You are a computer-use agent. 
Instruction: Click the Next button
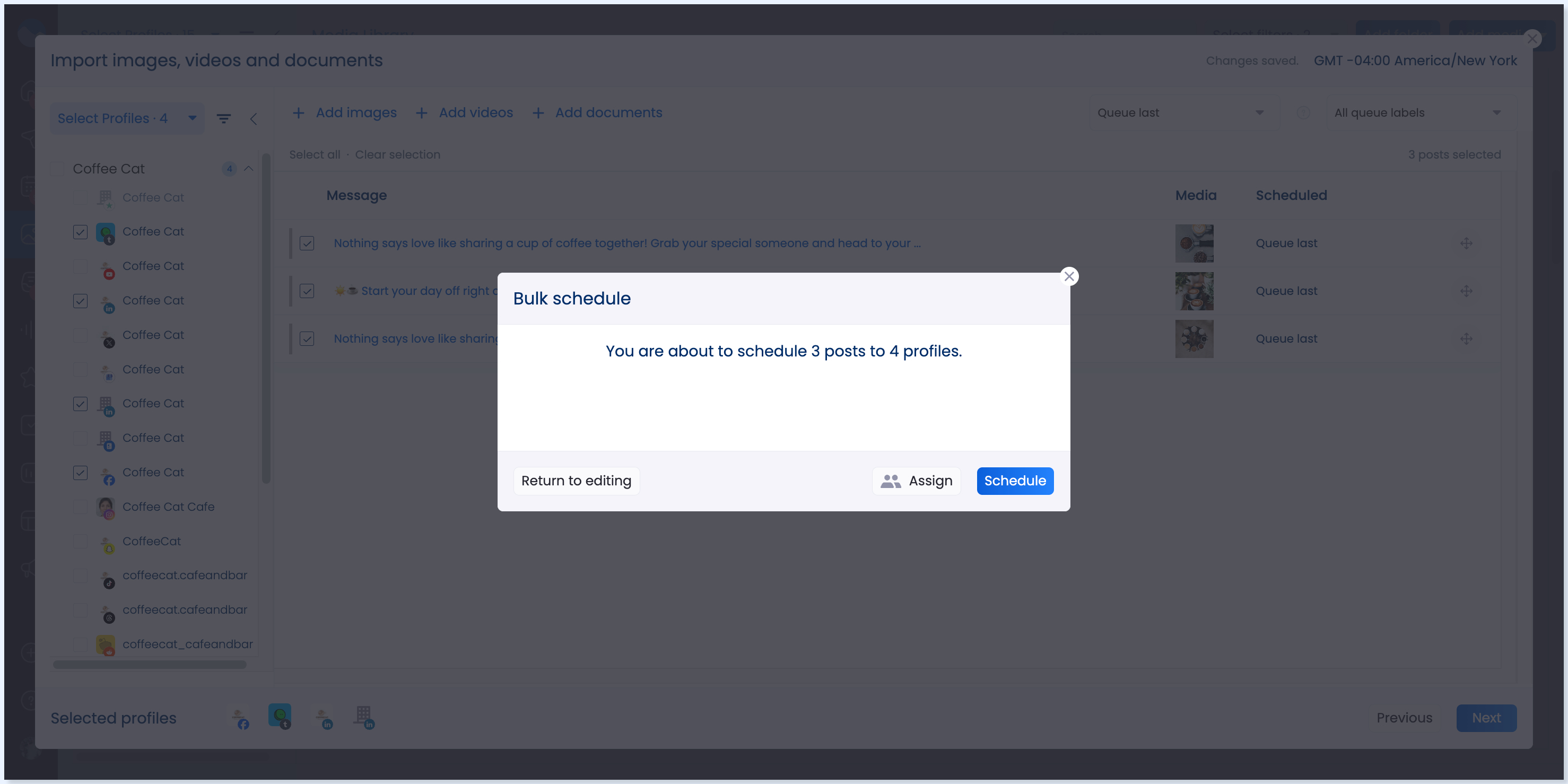click(x=1486, y=718)
